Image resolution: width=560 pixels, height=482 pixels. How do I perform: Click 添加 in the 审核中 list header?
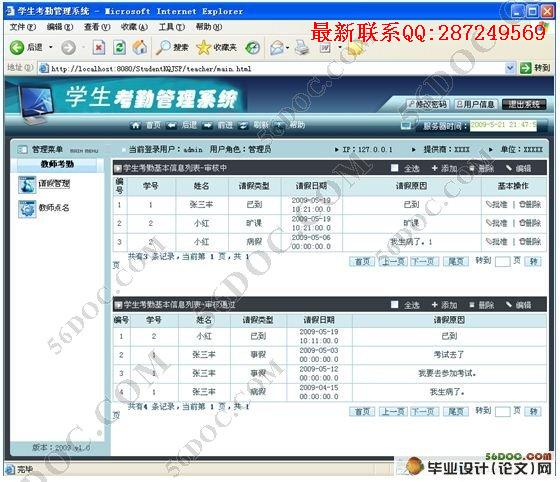(x=444, y=169)
